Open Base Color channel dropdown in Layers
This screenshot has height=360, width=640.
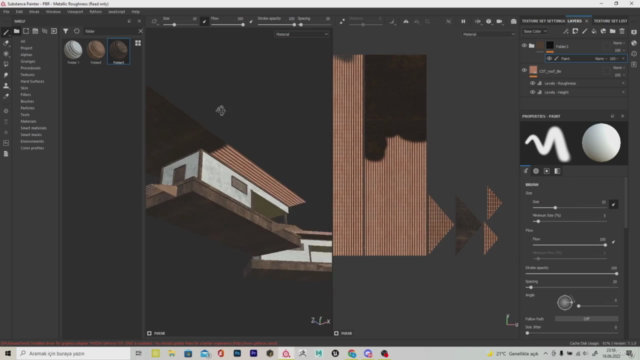535,31
